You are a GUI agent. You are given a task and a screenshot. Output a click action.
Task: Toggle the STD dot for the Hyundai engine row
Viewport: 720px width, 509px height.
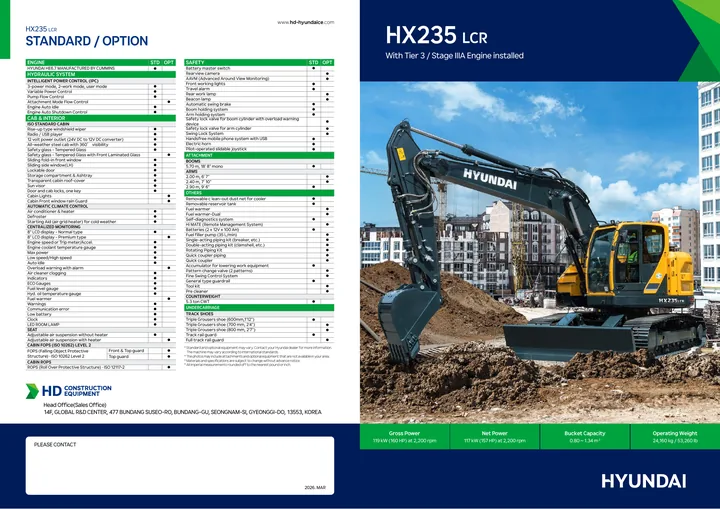pos(155,68)
